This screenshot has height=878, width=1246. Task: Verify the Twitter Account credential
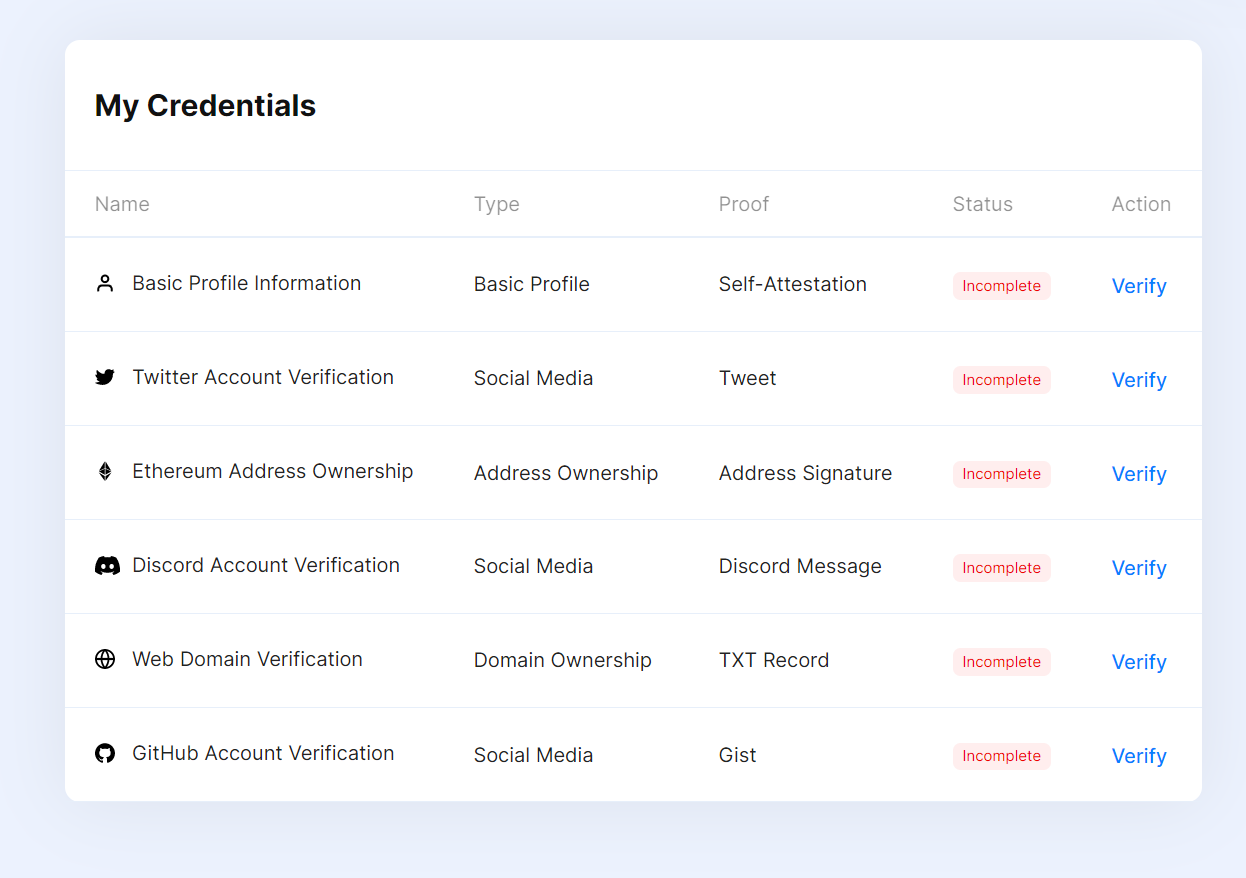(x=1139, y=380)
